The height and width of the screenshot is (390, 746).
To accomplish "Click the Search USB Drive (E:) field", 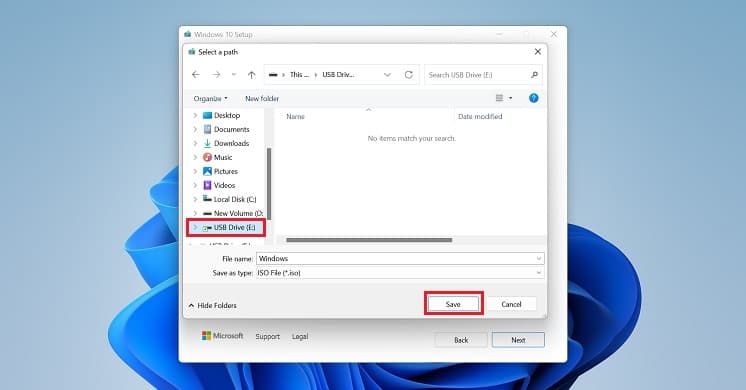I will tap(483, 75).
